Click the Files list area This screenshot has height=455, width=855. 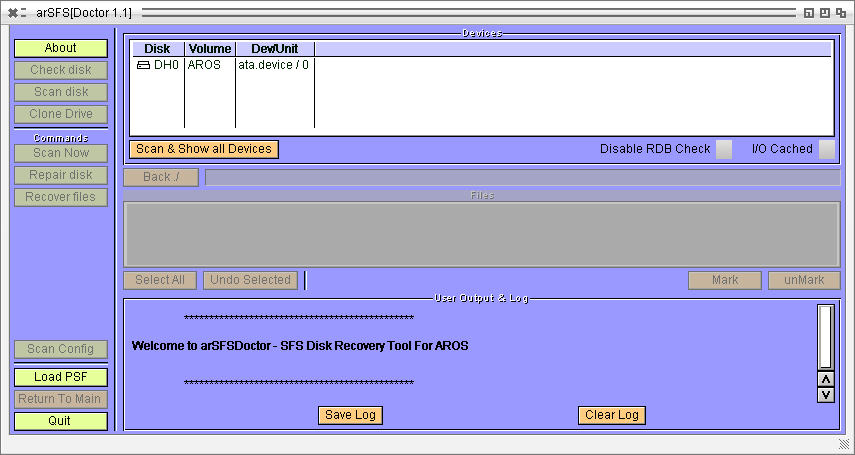coord(482,235)
